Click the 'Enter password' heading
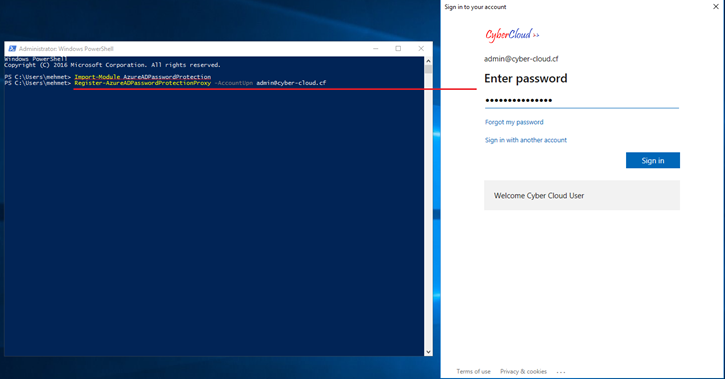The image size is (725, 379). click(526, 78)
